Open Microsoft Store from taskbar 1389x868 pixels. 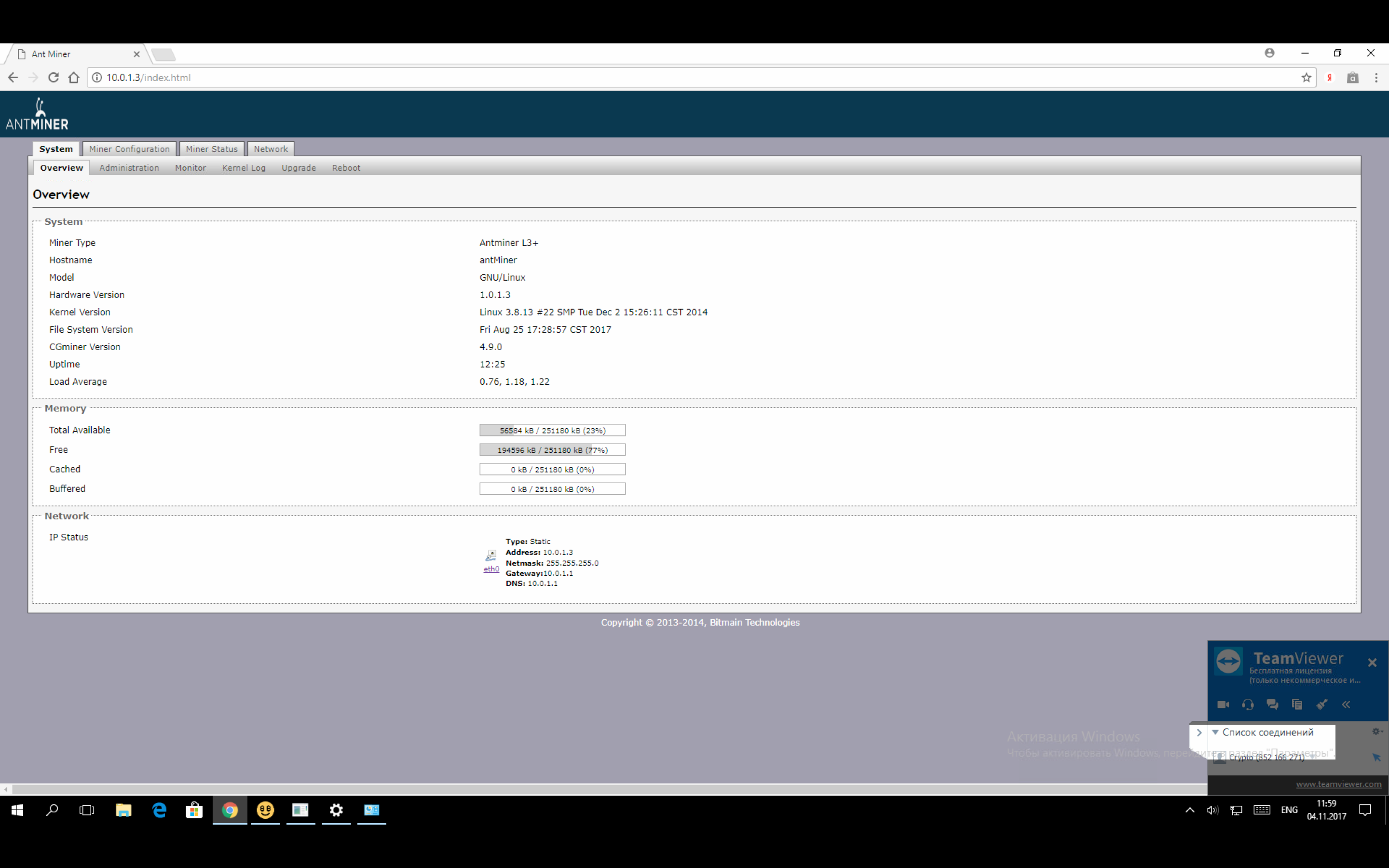click(x=194, y=810)
